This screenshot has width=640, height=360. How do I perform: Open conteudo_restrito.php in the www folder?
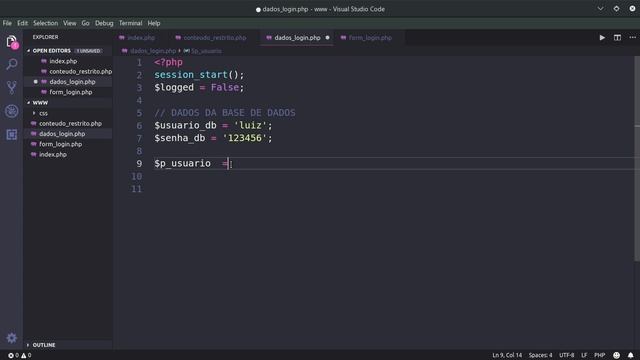pyautogui.click(x=70, y=124)
